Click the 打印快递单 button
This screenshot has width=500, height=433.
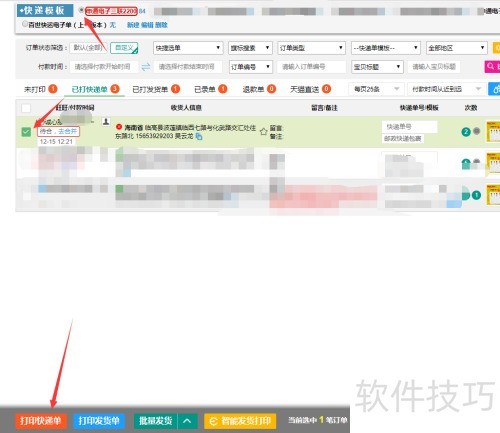coord(41,421)
